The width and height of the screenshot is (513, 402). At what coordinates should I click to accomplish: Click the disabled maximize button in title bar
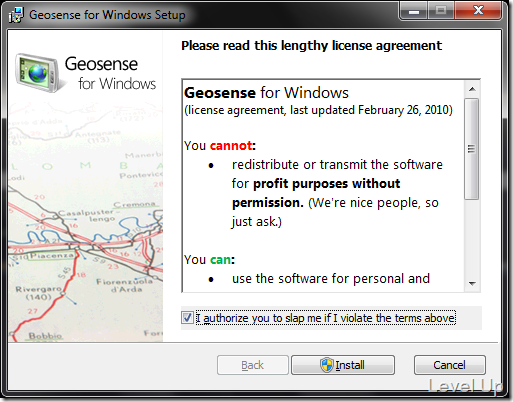coord(441,11)
